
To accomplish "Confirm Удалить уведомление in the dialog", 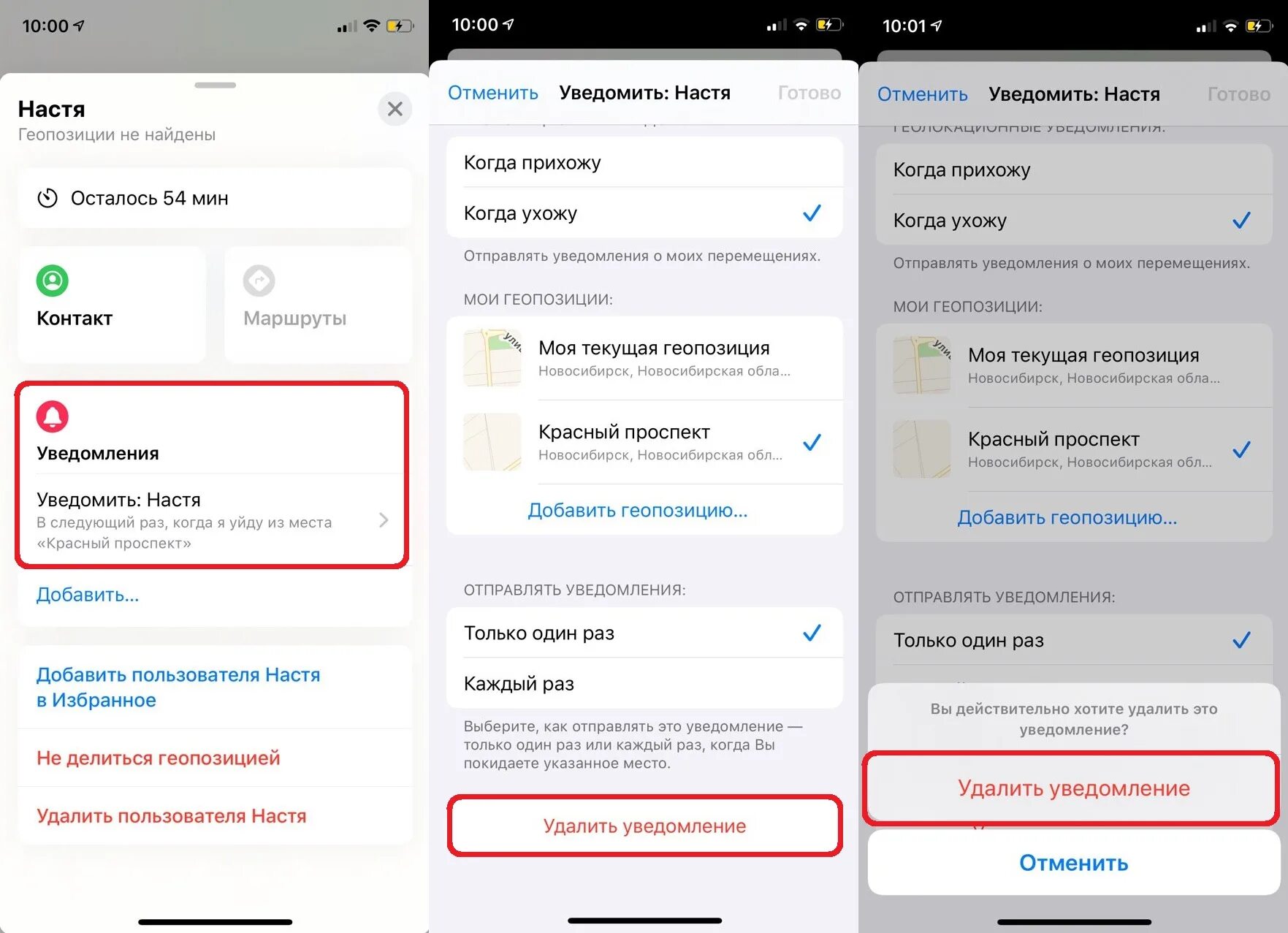I will (x=1073, y=788).
